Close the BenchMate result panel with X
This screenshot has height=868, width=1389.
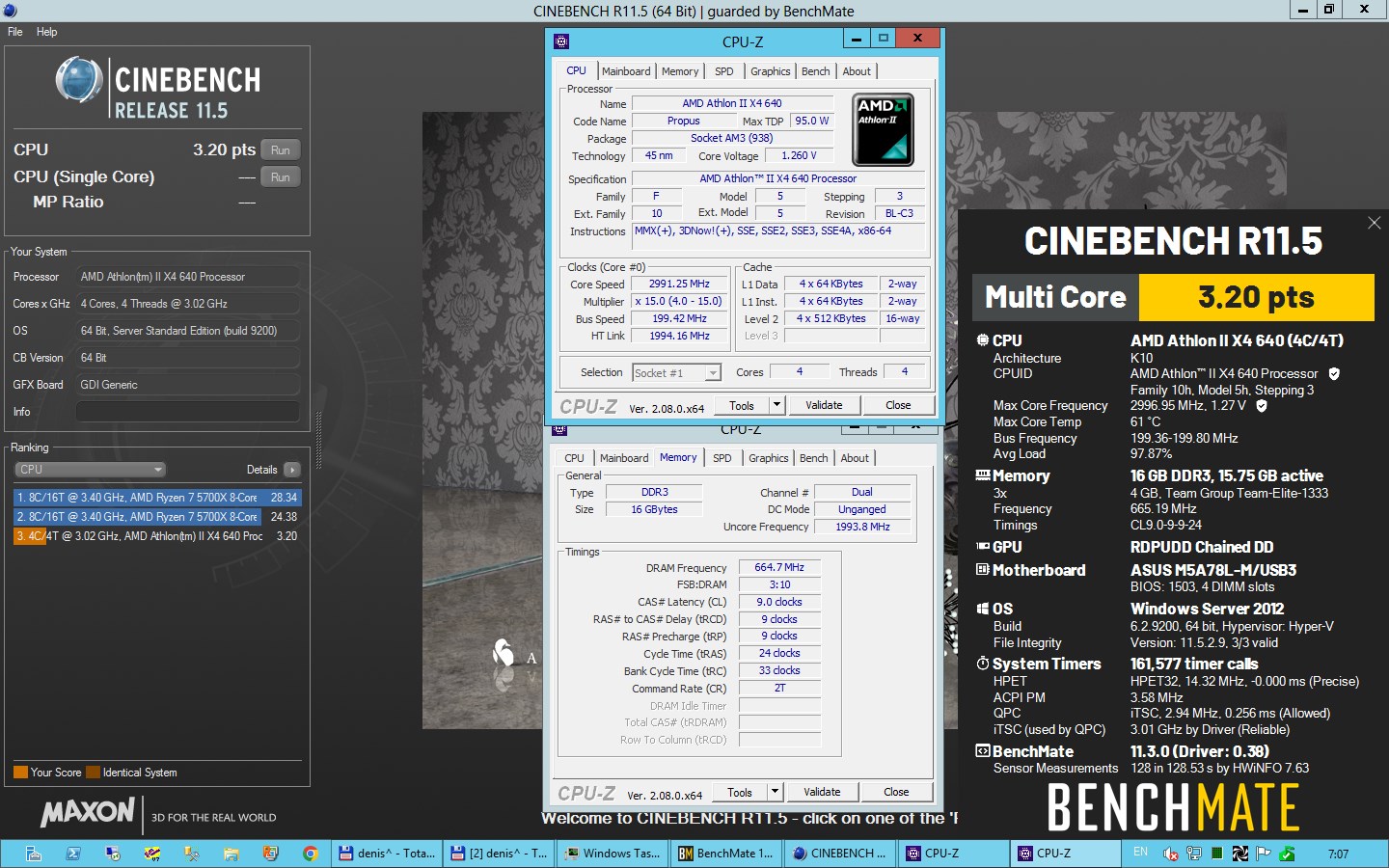[x=1375, y=223]
